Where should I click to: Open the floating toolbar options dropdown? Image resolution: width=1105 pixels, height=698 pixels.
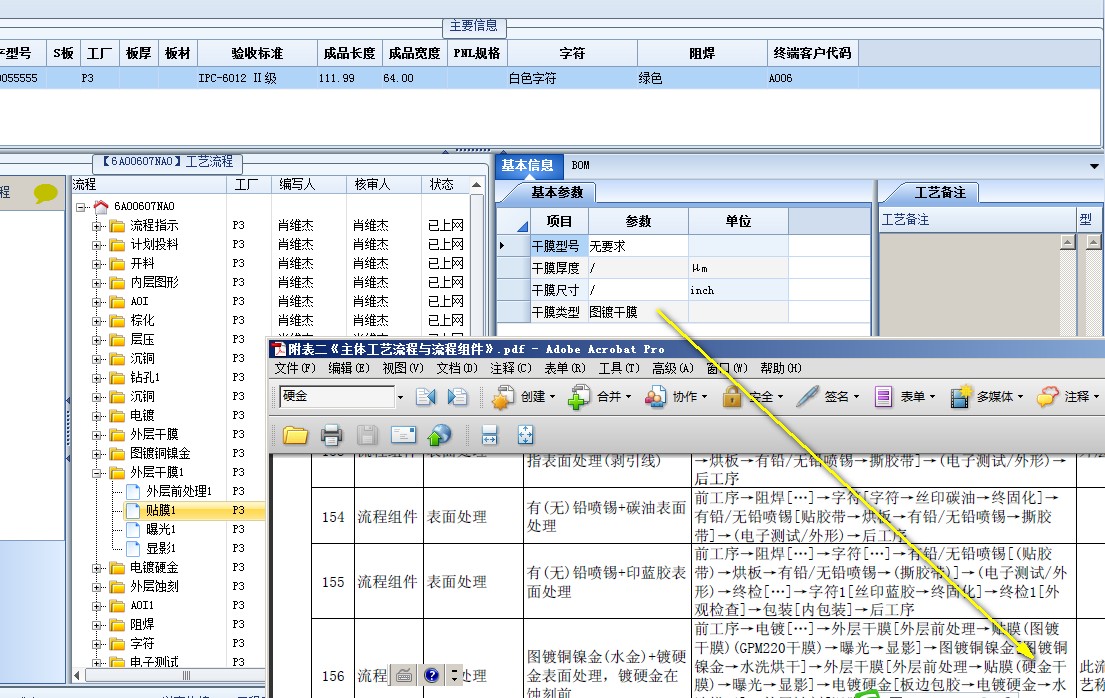coord(455,675)
